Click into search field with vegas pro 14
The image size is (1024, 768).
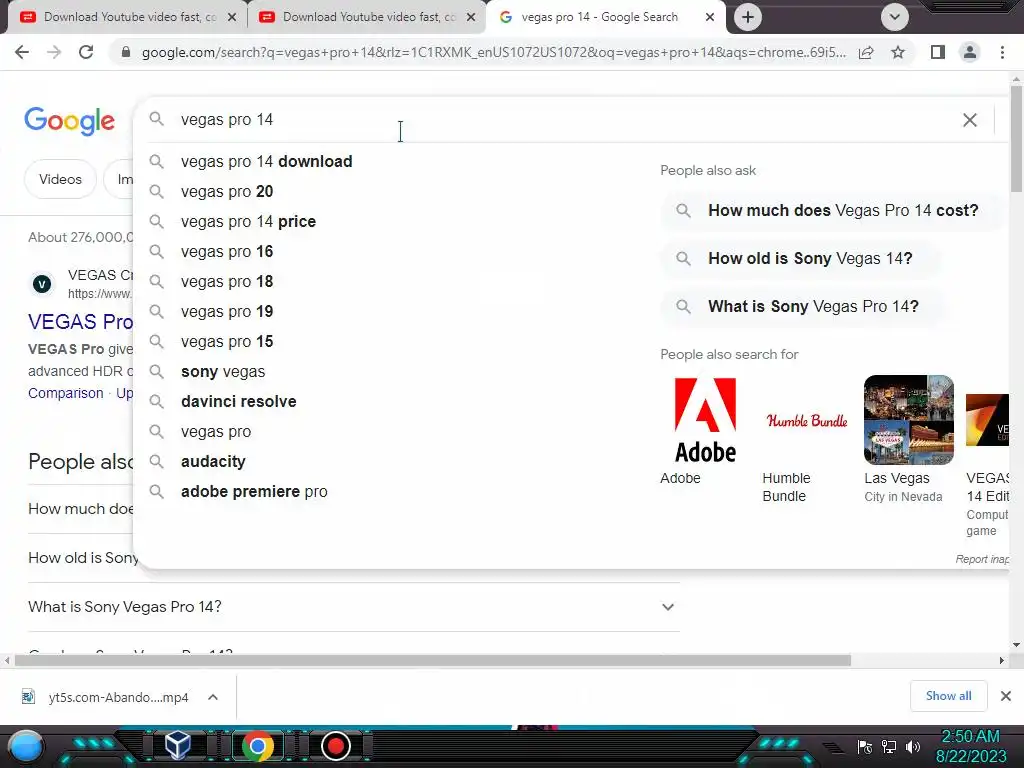click(x=562, y=120)
